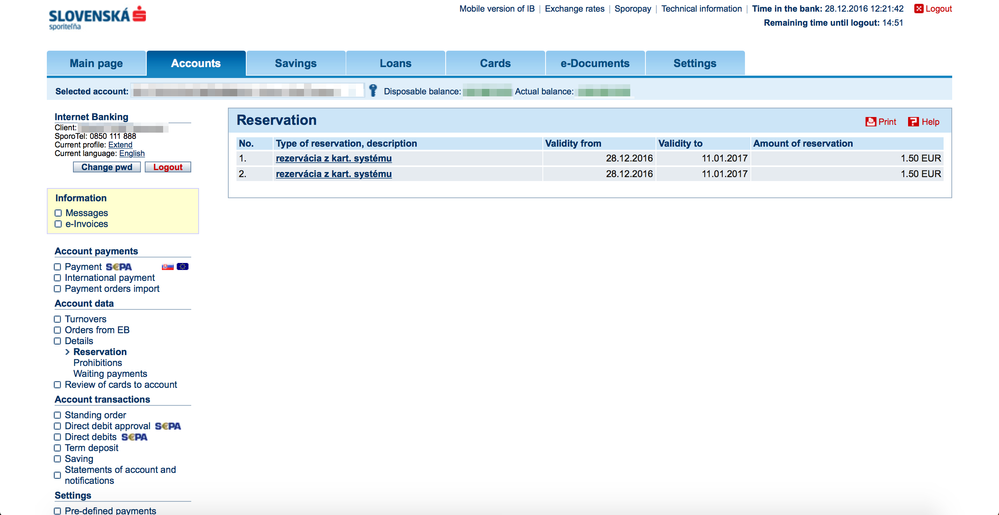This screenshot has width=999, height=515.
Task: Click the Help icon in Reservation header
Action: point(913,122)
